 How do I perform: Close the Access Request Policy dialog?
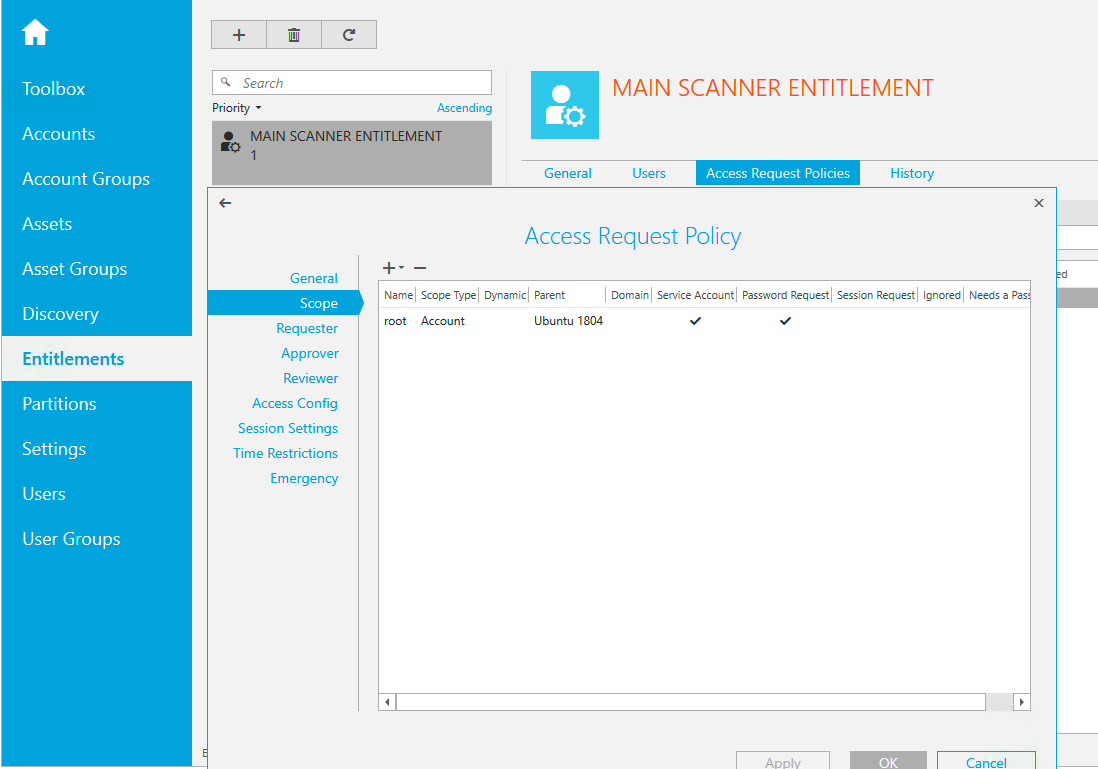pyautogui.click(x=1038, y=203)
